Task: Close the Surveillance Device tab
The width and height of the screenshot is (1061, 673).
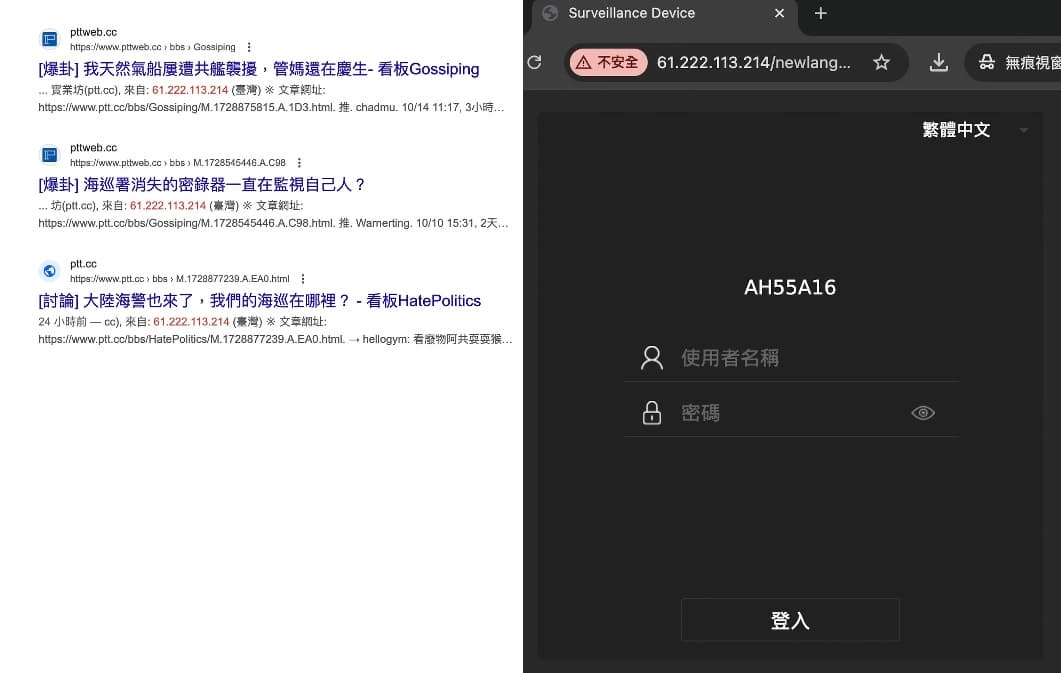Action: pyautogui.click(x=780, y=14)
